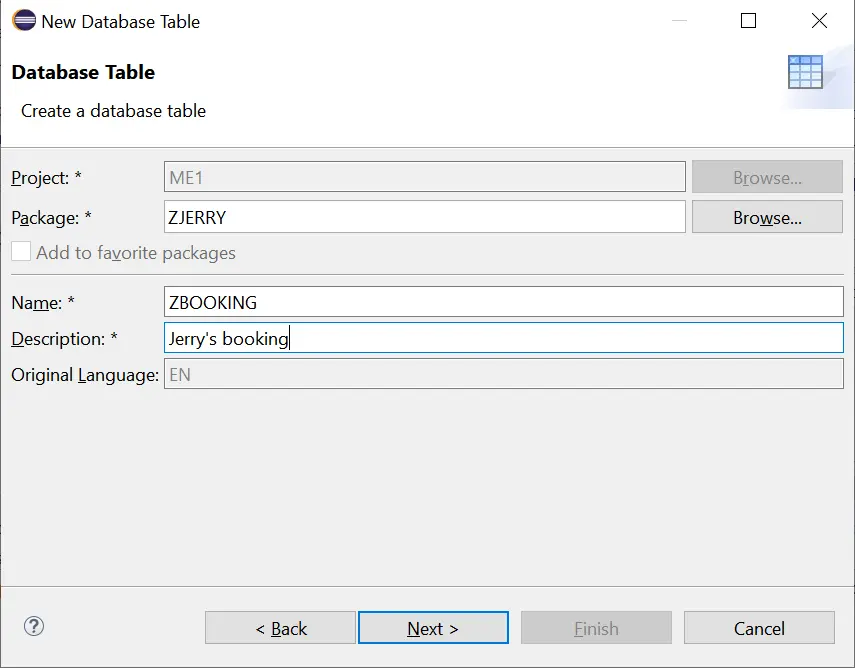The image size is (855, 668).
Task: Maximize the New Database Table dialog
Action: pos(748,21)
